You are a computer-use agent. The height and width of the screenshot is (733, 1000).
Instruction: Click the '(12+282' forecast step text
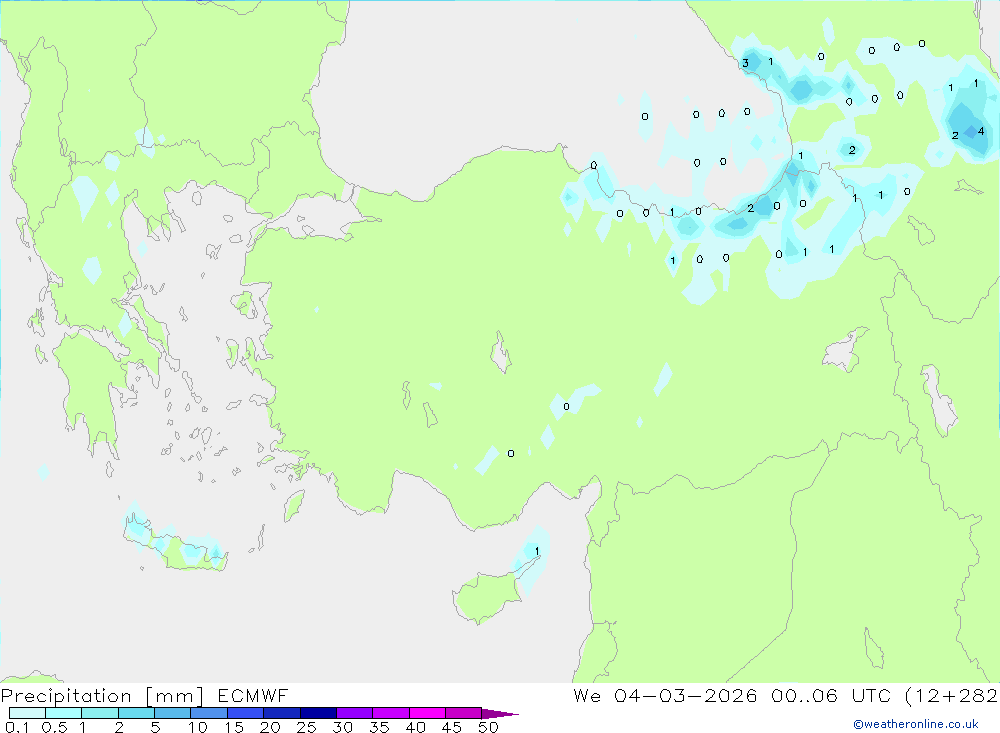[x=952, y=696]
